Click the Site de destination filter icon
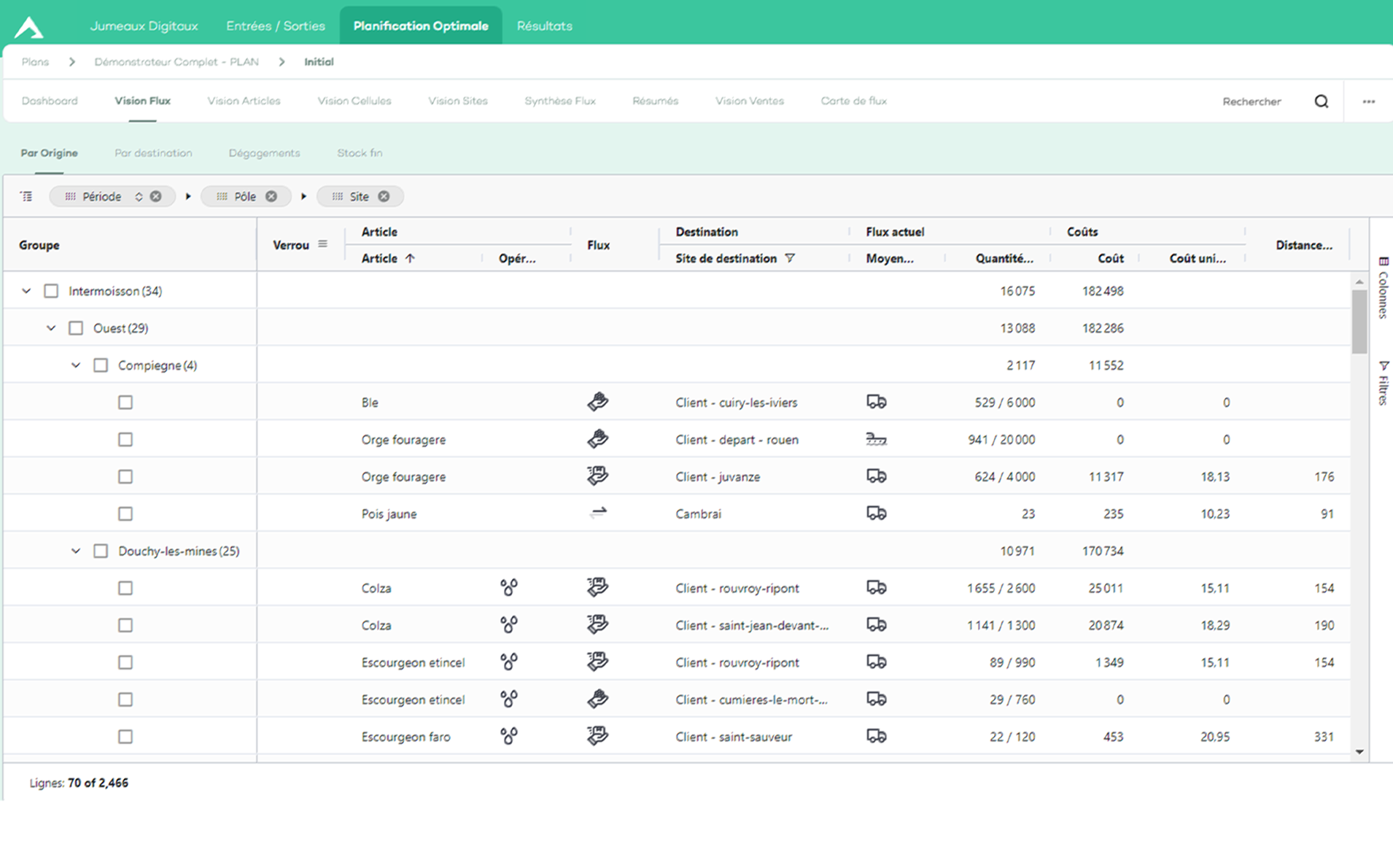Viewport: 1393px width, 868px height. click(790, 258)
